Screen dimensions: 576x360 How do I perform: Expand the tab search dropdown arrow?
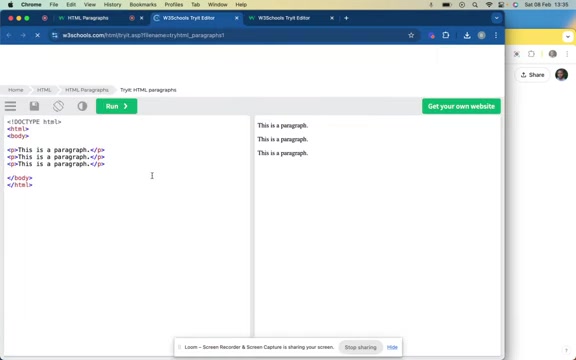click(x=496, y=18)
